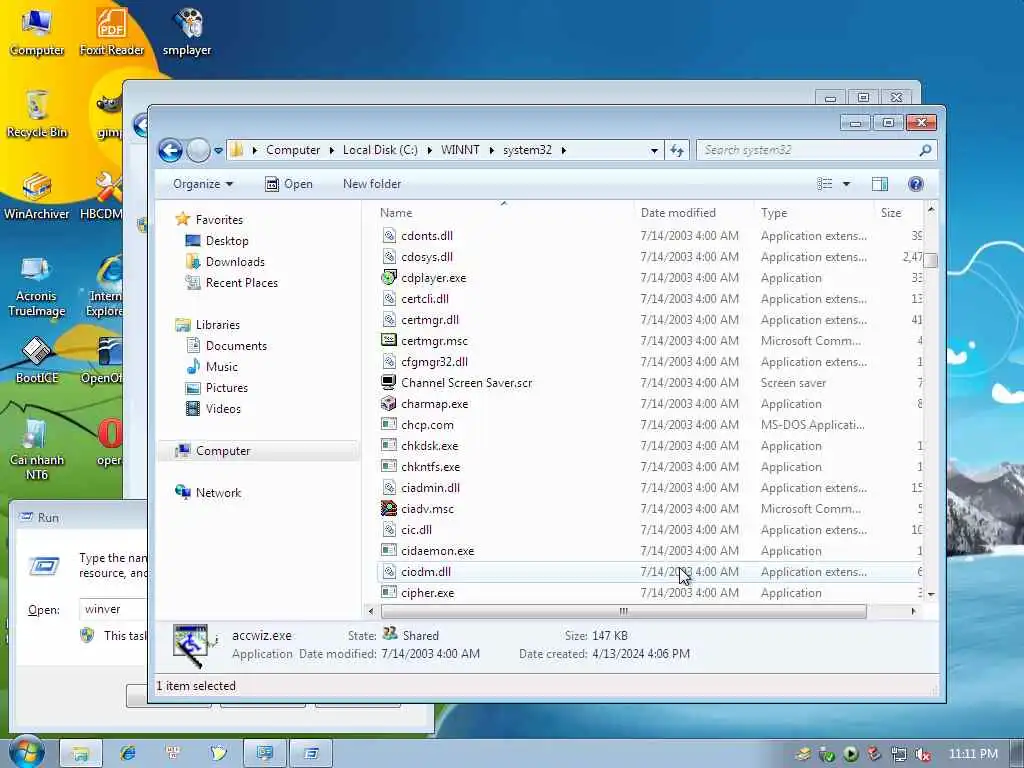Viewport: 1024px width, 768px height.
Task: Click vertical scrollbar down arrow in file list
Action: pyautogui.click(x=931, y=594)
